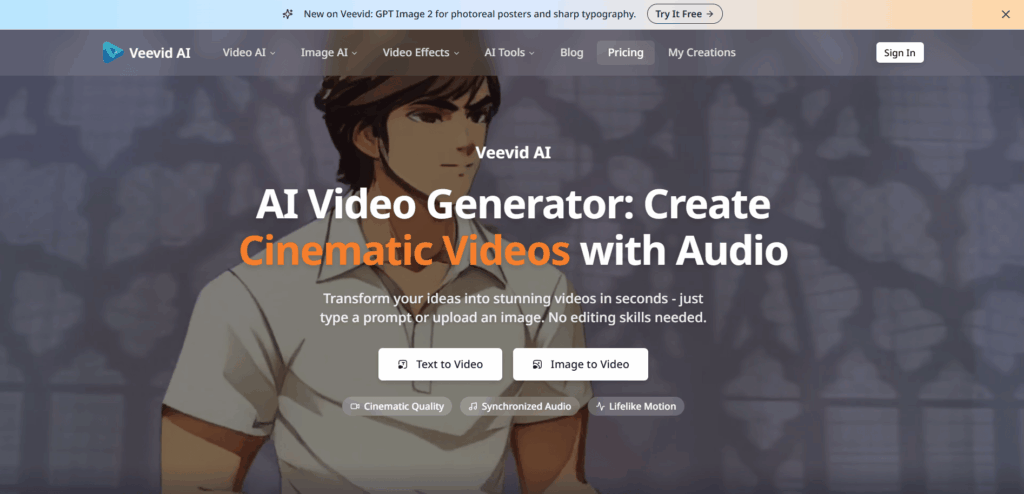Expand the Video AI dropdown menu
Screen dimensions: 1024x494
click(x=249, y=53)
